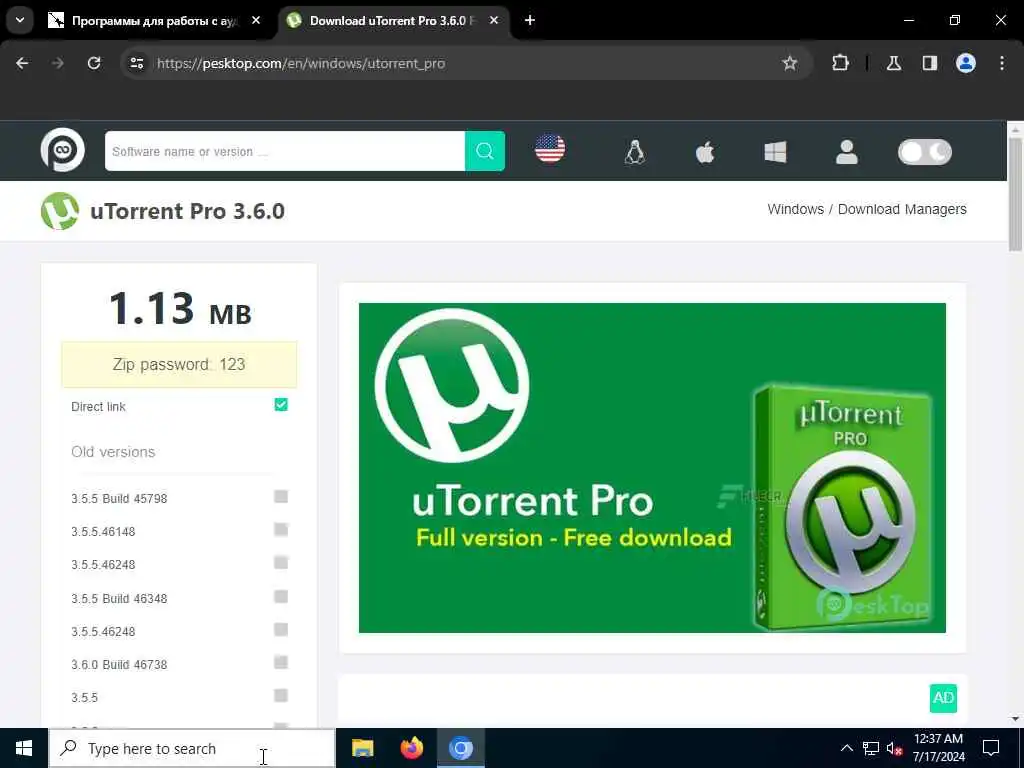The width and height of the screenshot is (1024, 768).
Task: Uncheck the Direct link checkbox
Action: 281,405
